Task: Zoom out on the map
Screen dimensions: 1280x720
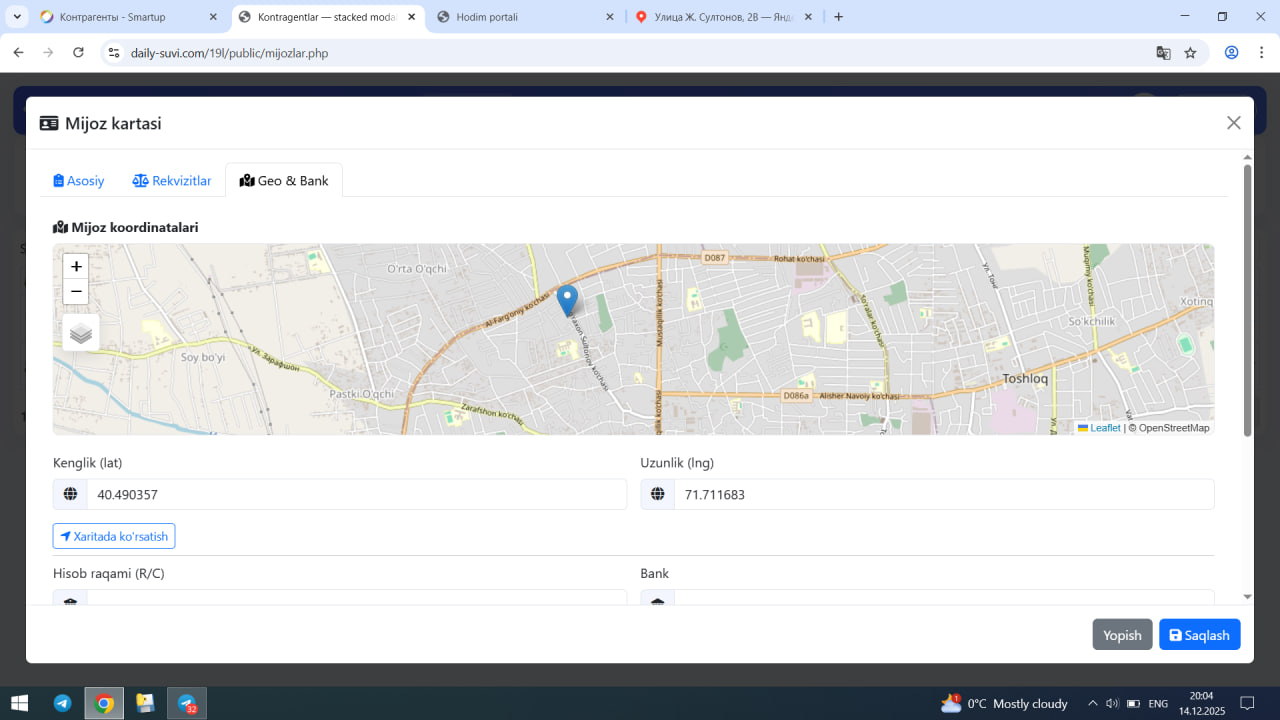Action: 76,292
